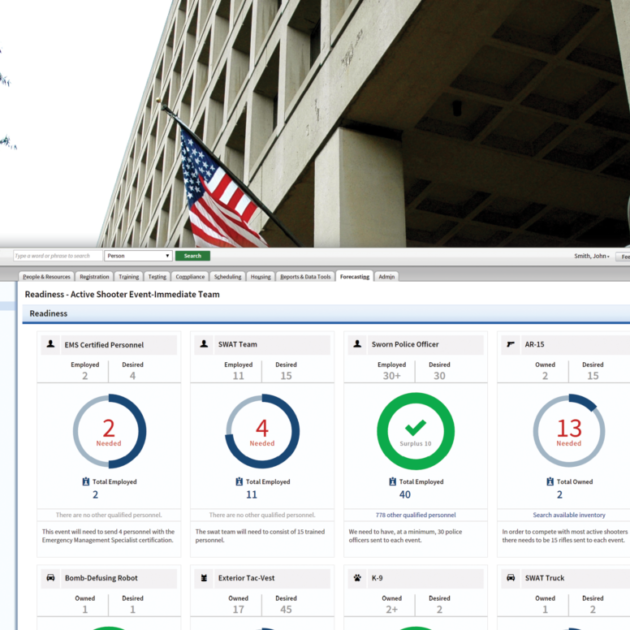Click the person icon on EMS Certified Personnel card
This screenshot has width=630, height=630.
[51, 344]
